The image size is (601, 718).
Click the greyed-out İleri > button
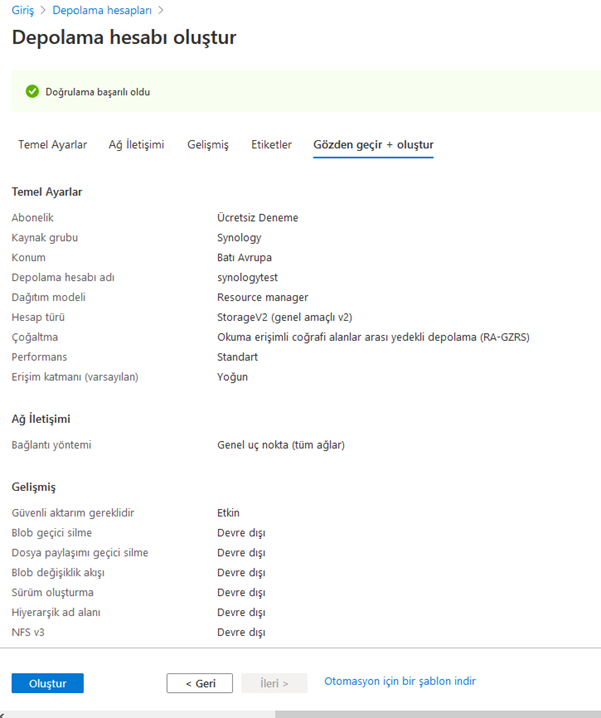274,683
